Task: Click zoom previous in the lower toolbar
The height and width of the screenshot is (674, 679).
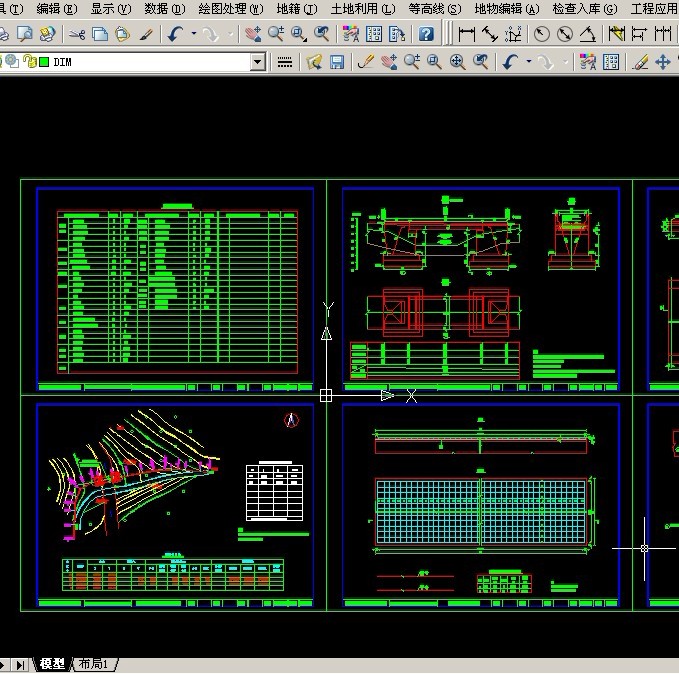Action: pyautogui.click(x=481, y=62)
